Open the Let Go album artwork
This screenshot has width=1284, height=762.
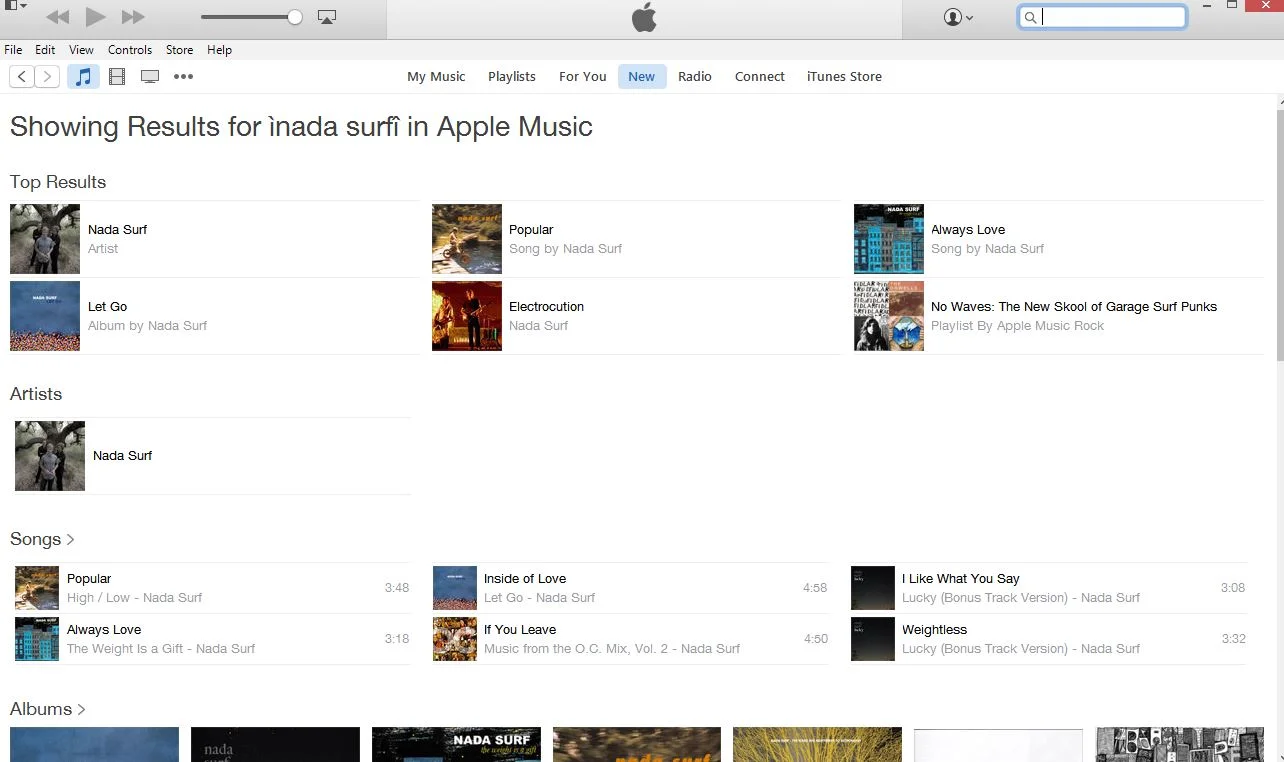click(x=45, y=316)
